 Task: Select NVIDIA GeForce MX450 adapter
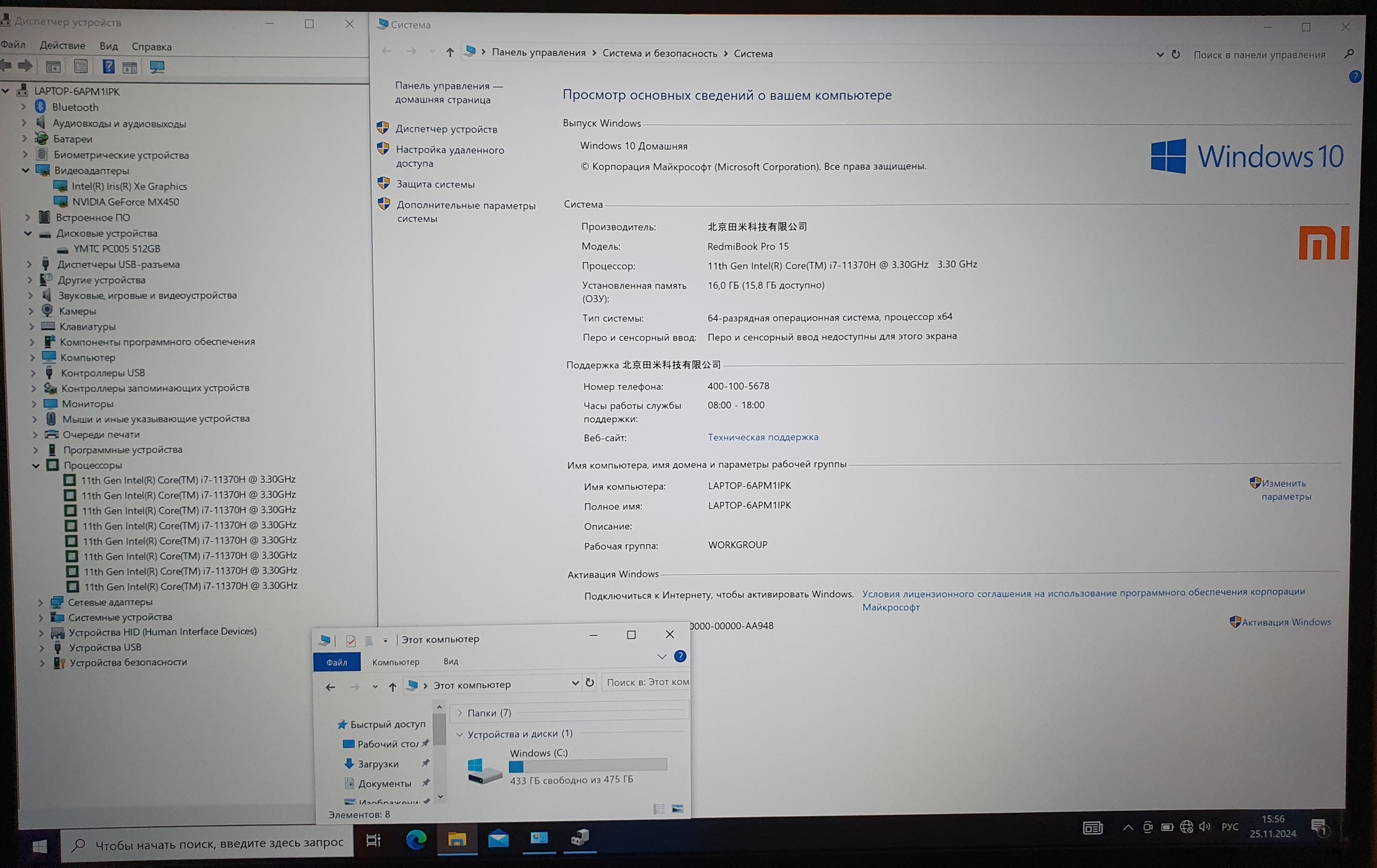coord(125,202)
